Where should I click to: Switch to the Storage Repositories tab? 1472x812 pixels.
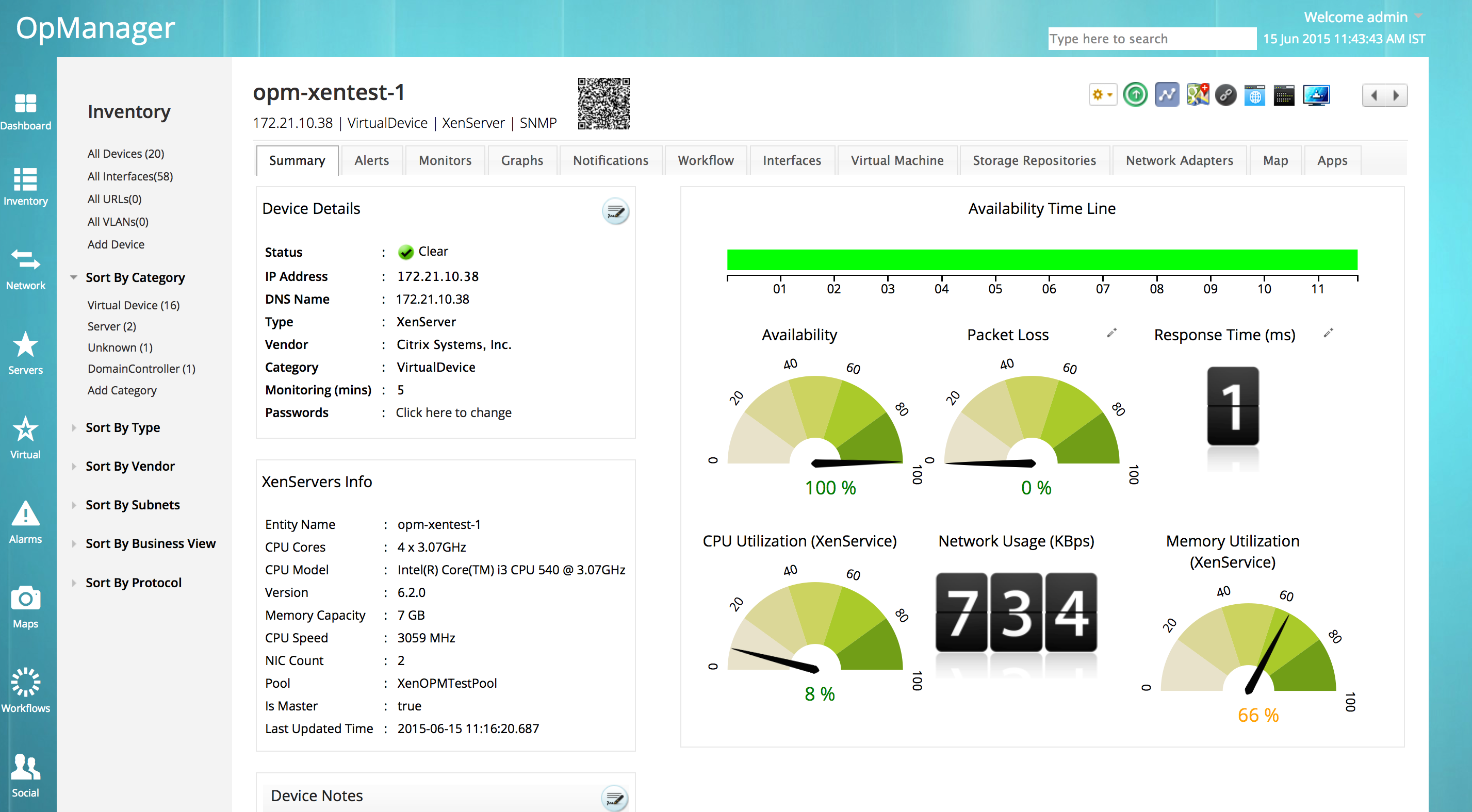coord(1034,160)
